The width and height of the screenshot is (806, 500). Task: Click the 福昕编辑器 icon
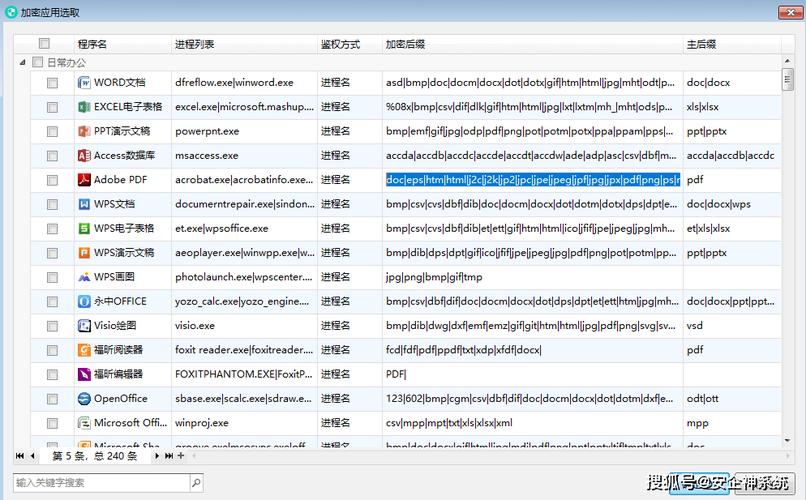coord(84,374)
